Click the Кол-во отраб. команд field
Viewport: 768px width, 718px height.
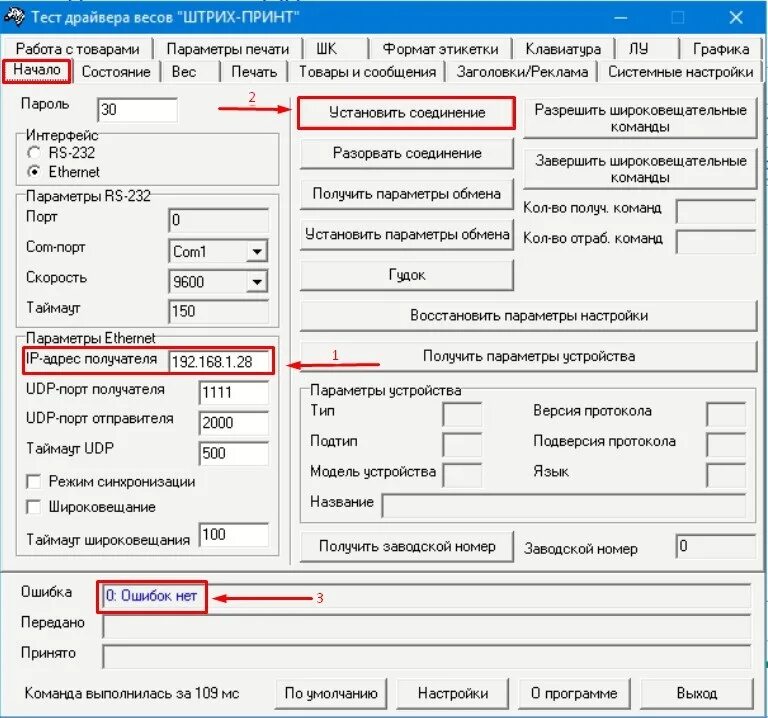(716, 242)
